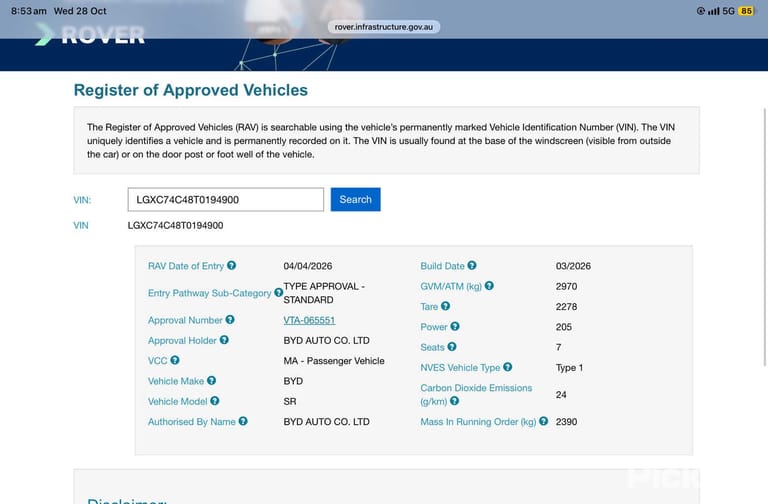
Task: Open help icon beside Carbon Dioxide Emissions
Action: pos(455,401)
